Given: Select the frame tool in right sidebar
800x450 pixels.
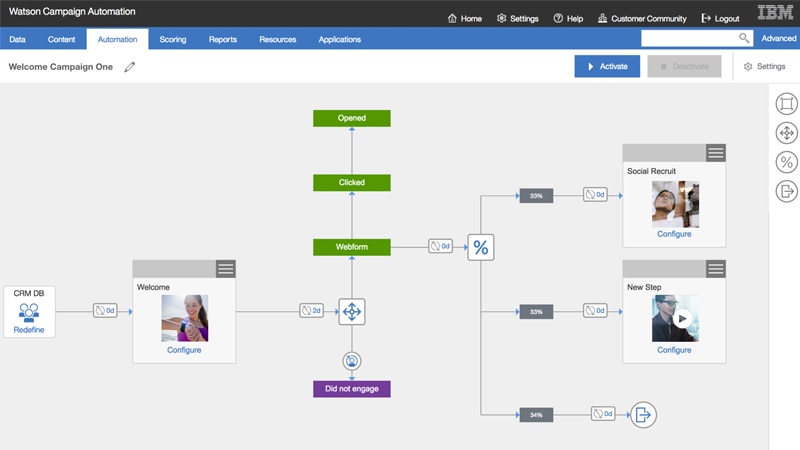Looking at the screenshot, I should 786,105.
